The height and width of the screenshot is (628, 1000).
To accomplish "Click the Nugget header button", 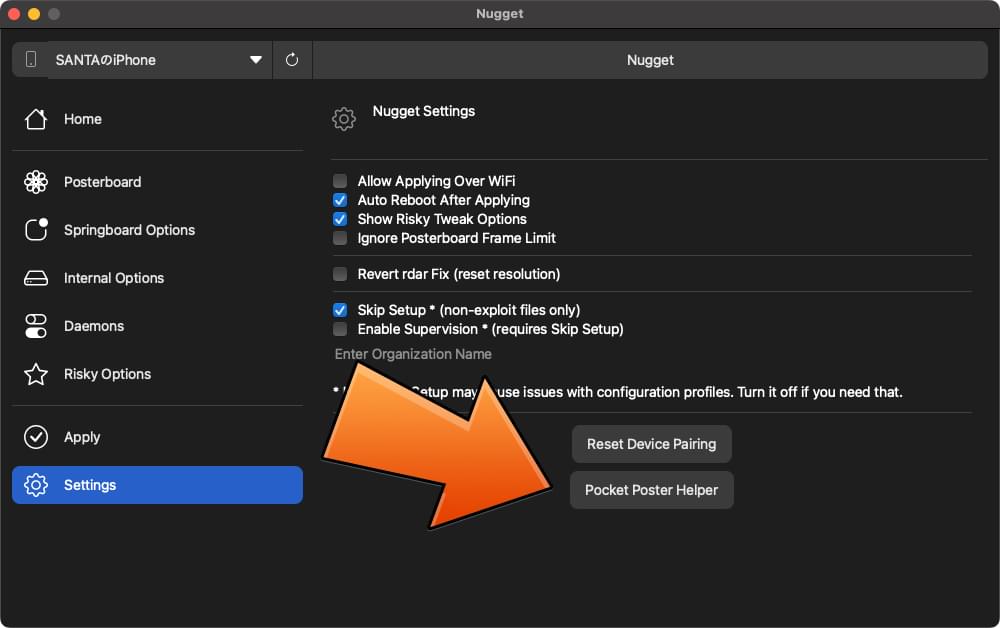I will pyautogui.click(x=650, y=60).
